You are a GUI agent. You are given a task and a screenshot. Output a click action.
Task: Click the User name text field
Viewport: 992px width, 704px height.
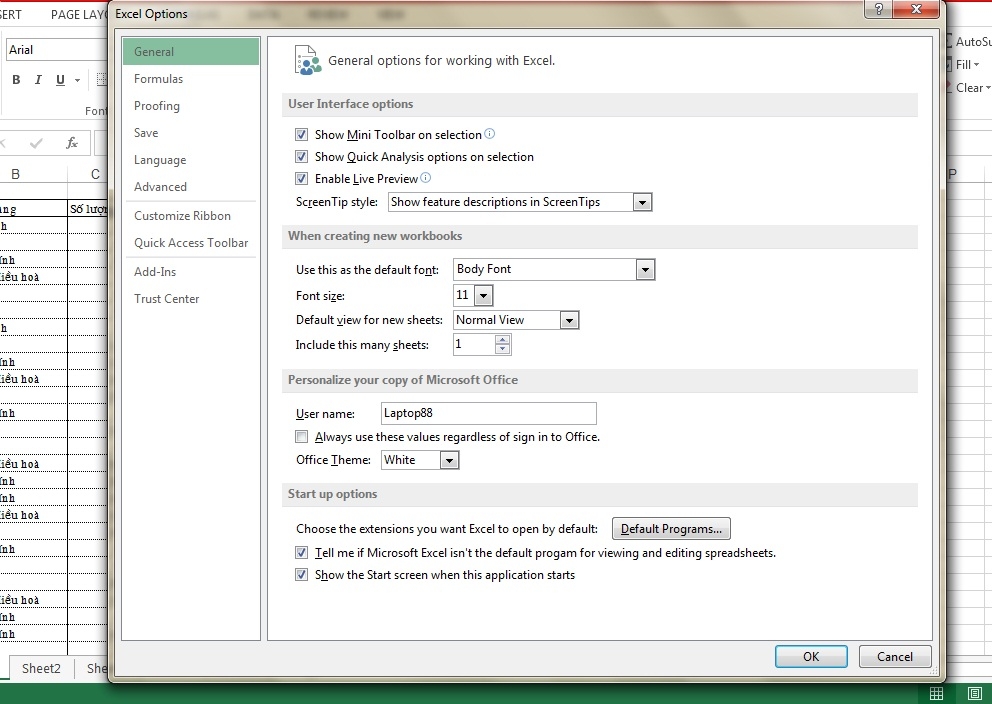coord(488,414)
